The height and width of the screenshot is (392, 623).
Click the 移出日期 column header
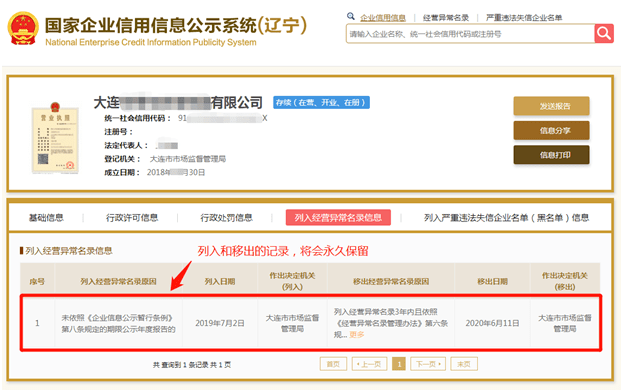492,281
